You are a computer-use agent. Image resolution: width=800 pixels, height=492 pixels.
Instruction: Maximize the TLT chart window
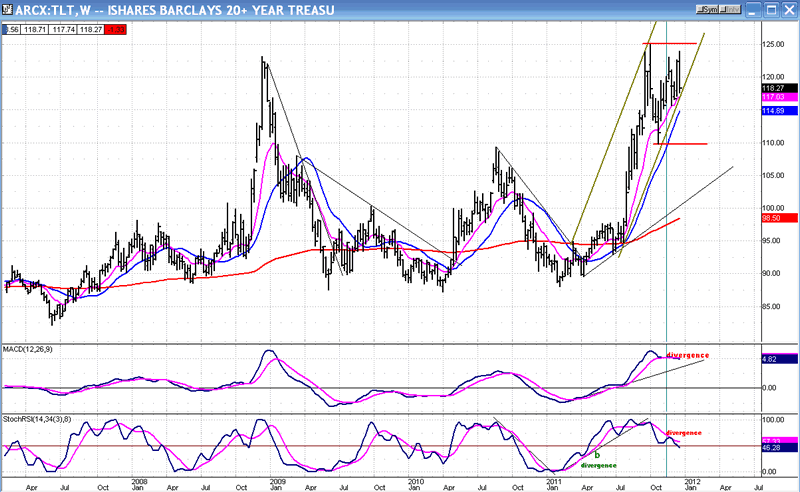[770, 9]
